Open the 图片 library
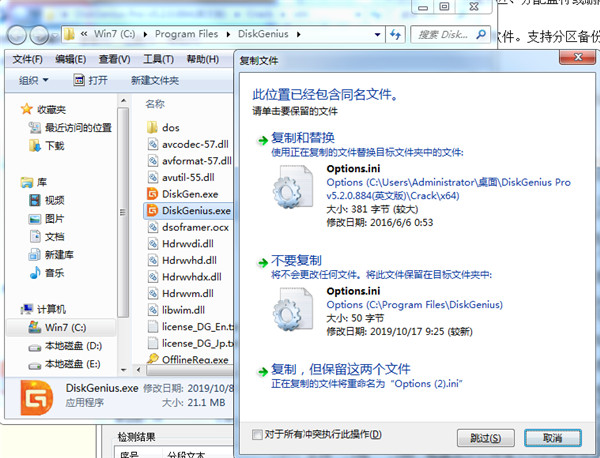Viewport: 600px width, 458px height. [x=47, y=218]
